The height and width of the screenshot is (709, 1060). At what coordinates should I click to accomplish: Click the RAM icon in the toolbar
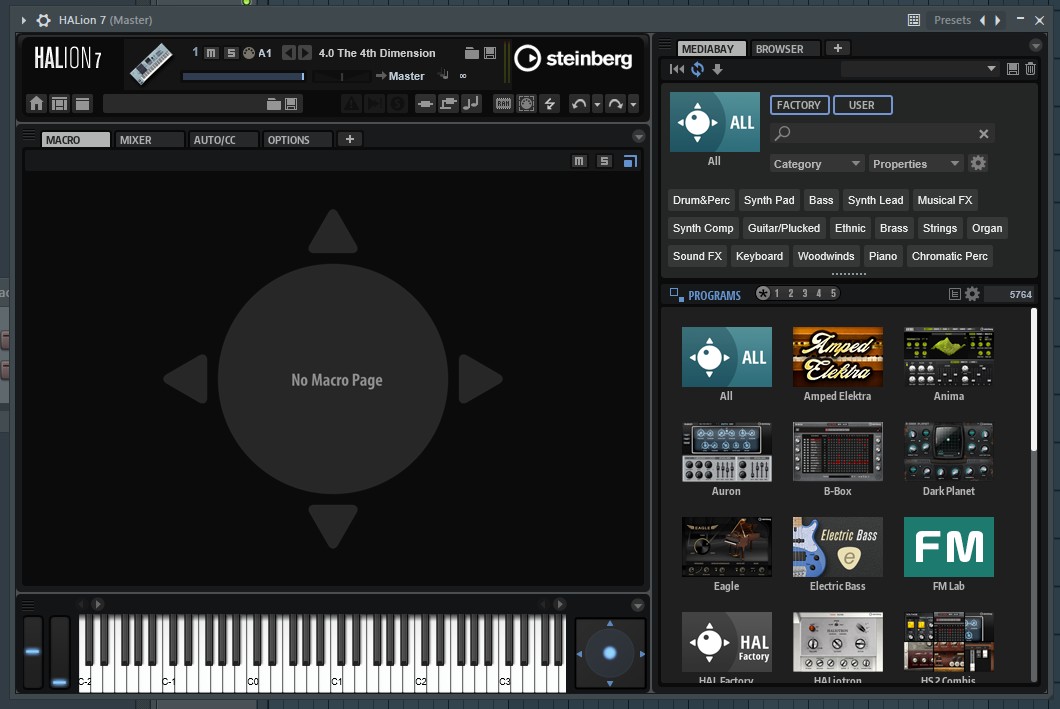tap(503, 104)
